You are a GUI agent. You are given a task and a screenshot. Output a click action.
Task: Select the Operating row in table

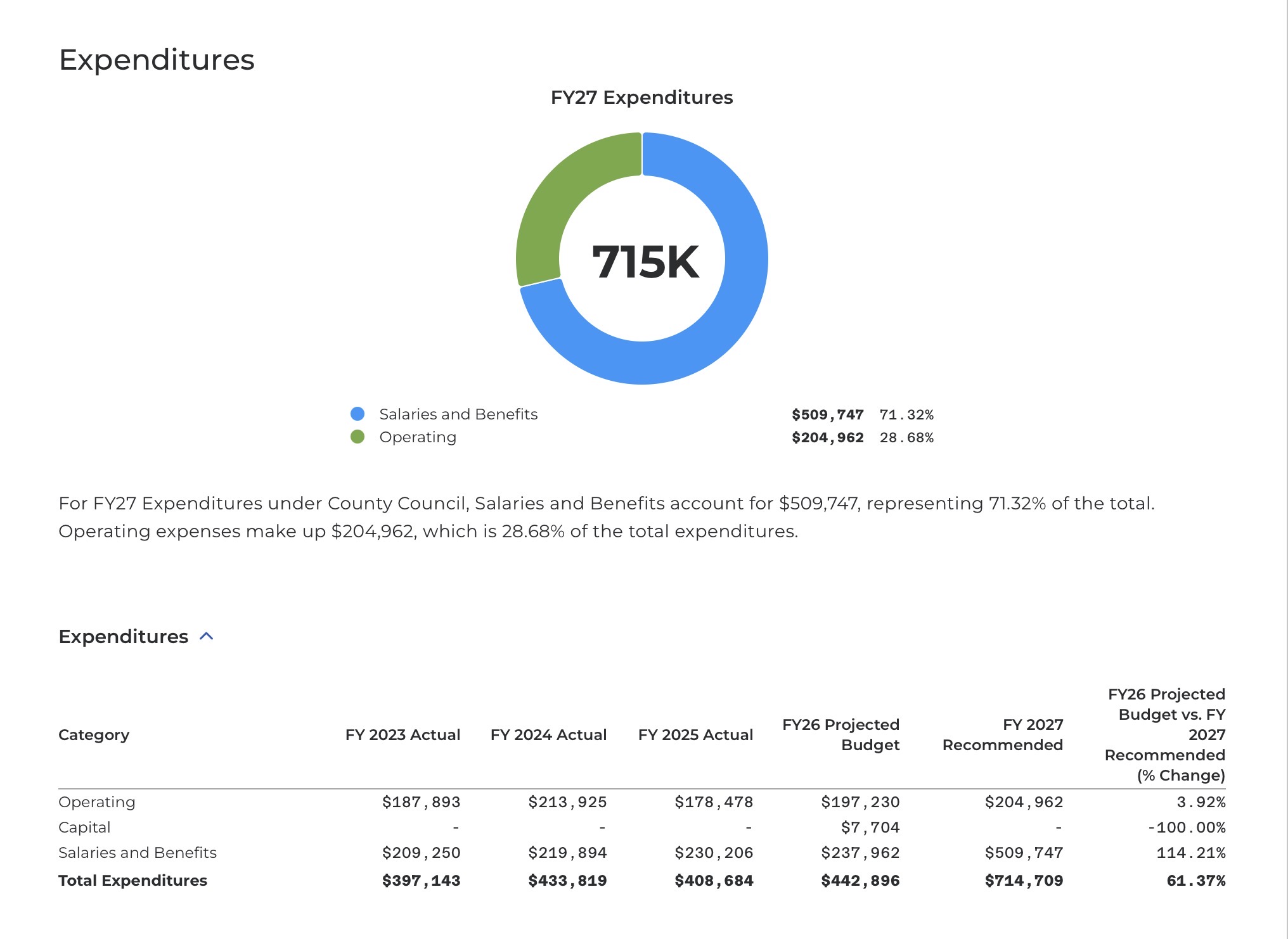(x=97, y=802)
